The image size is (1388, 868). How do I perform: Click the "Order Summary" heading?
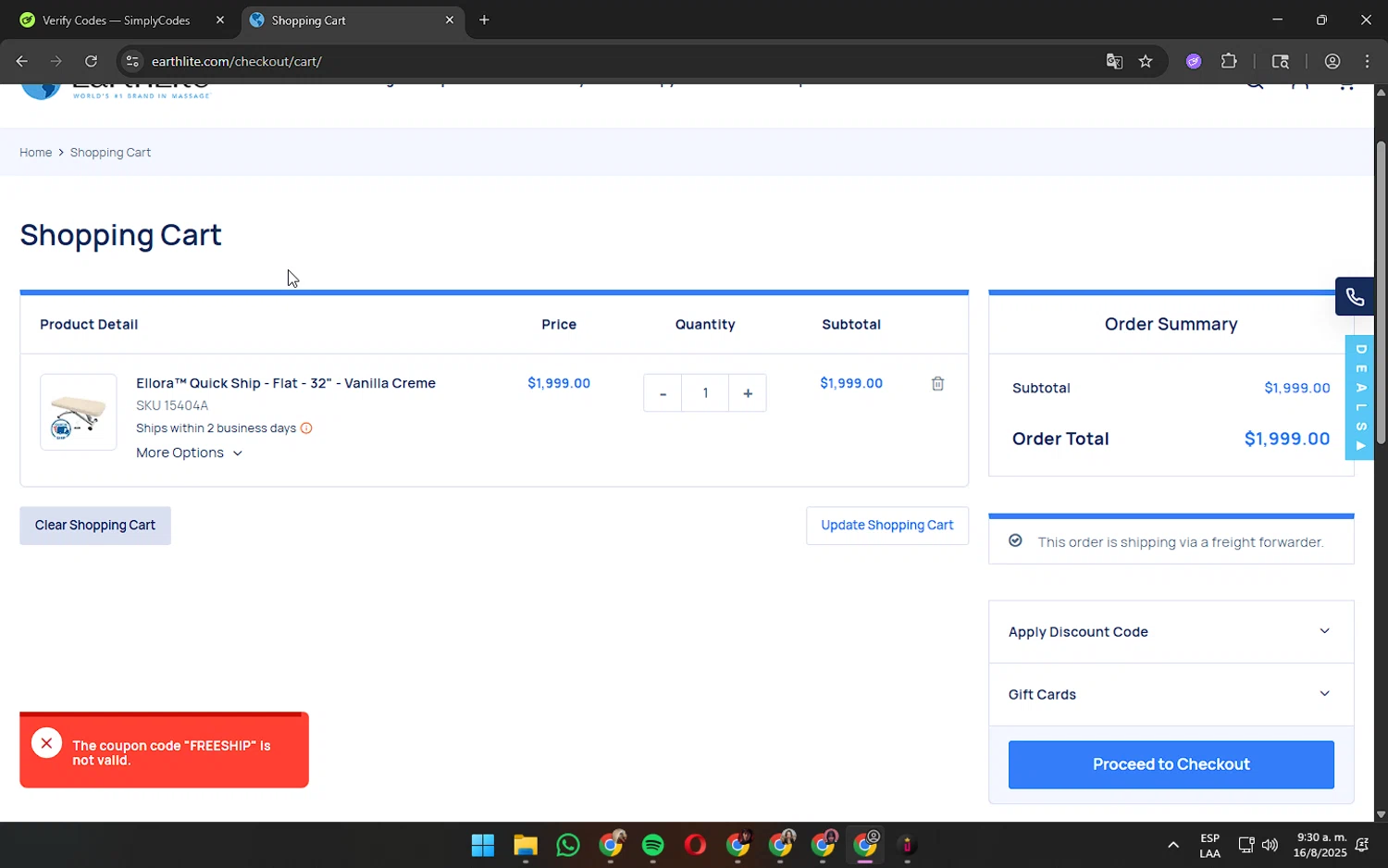point(1171,324)
